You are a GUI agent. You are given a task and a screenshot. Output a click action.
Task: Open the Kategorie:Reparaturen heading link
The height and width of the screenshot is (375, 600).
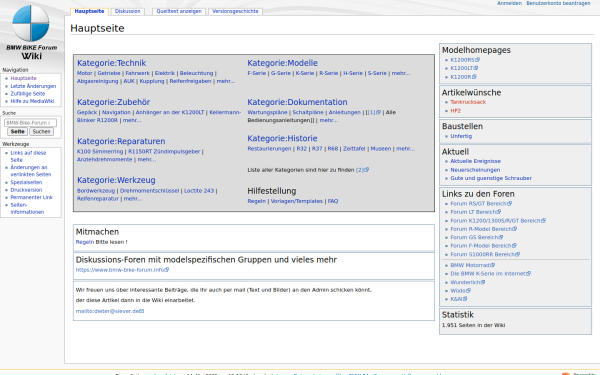click(121, 141)
